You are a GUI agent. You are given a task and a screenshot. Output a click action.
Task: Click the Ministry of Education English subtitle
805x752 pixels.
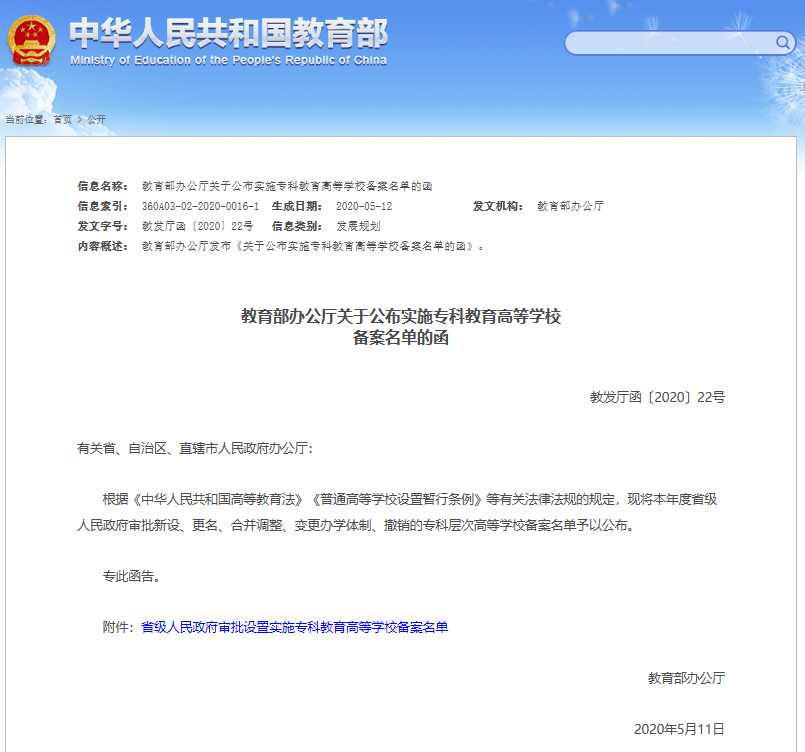pos(228,60)
